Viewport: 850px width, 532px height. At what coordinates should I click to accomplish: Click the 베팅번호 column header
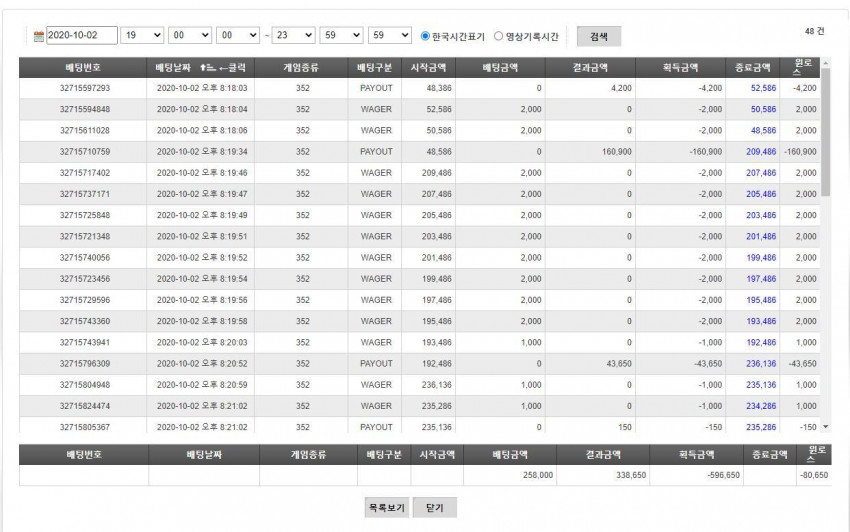(83, 68)
